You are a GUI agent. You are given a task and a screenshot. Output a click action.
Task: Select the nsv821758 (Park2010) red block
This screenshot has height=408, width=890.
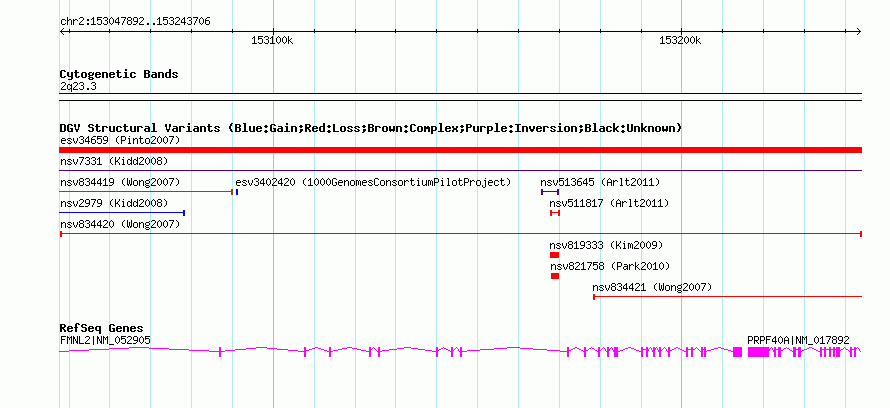[x=555, y=276]
